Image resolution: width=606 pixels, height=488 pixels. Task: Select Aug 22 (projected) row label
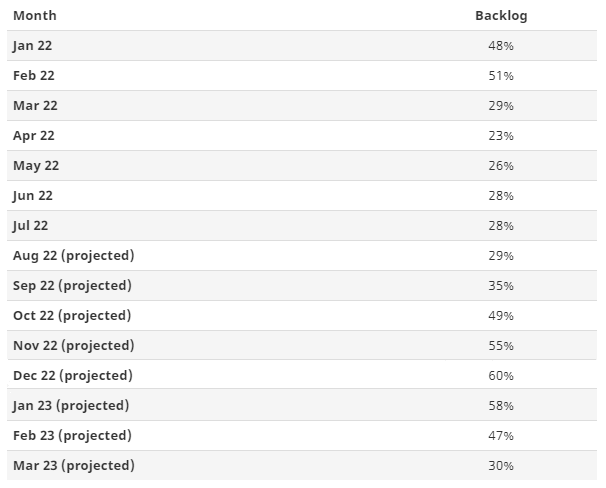click(x=73, y=256)
